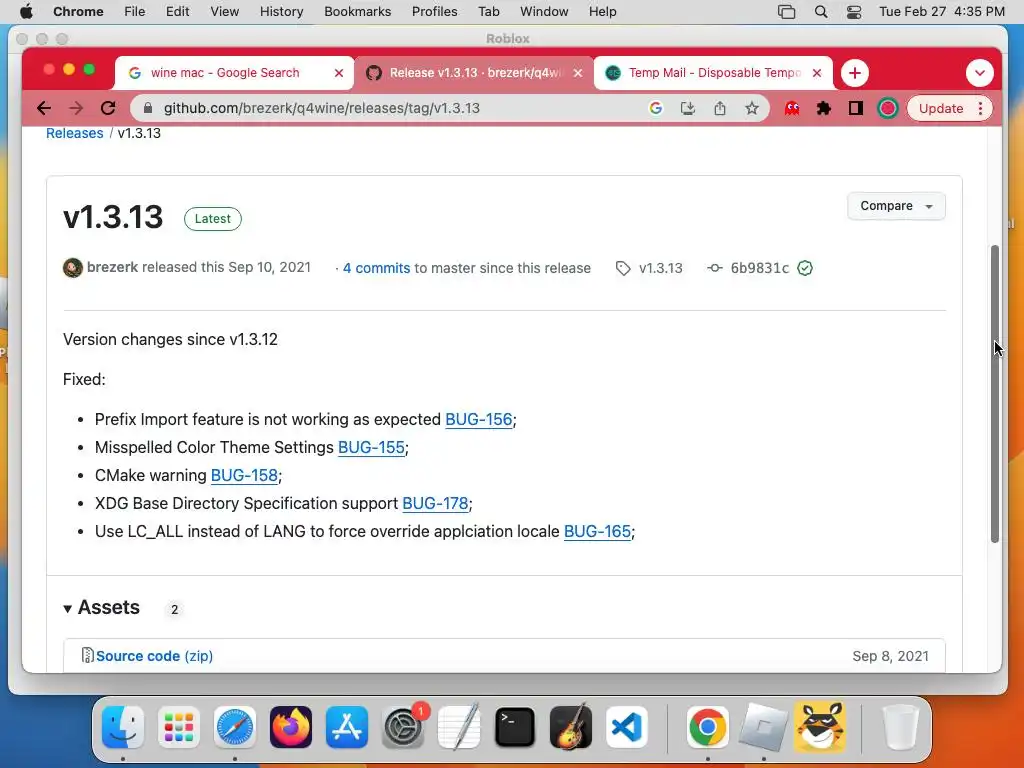1024x768 pixels.
Task: Open the Compare dropdown
Action: [x=896, y=206]
